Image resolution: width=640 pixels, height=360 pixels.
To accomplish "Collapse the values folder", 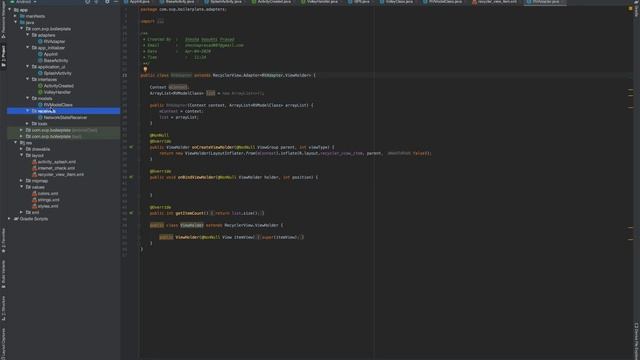I will (x=22, y=187).
